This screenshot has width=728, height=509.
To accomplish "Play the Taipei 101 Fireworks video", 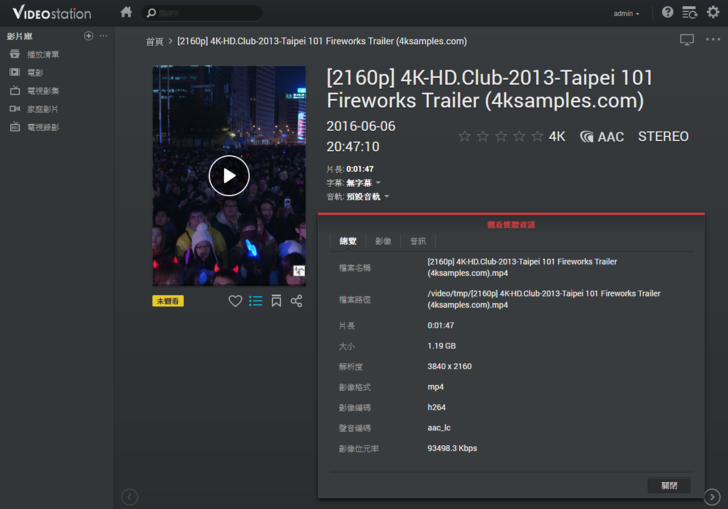I will 229,176.
